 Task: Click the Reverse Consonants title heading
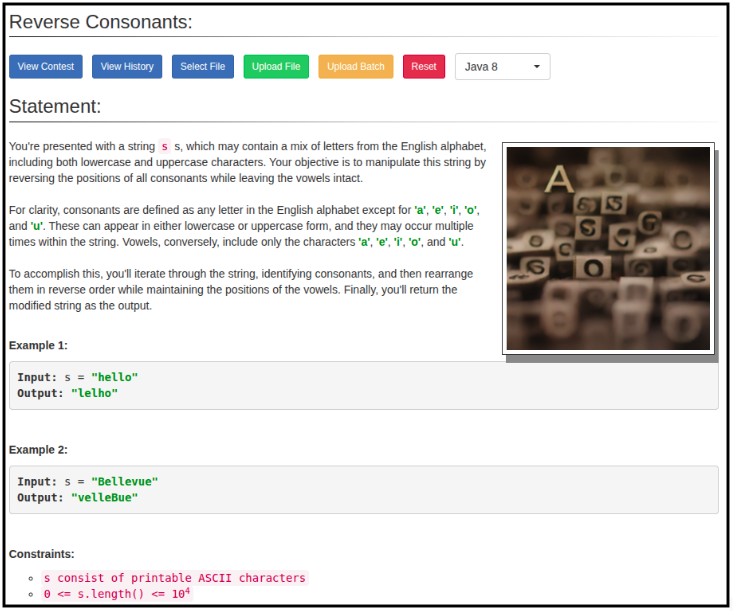tap(101, 22)
